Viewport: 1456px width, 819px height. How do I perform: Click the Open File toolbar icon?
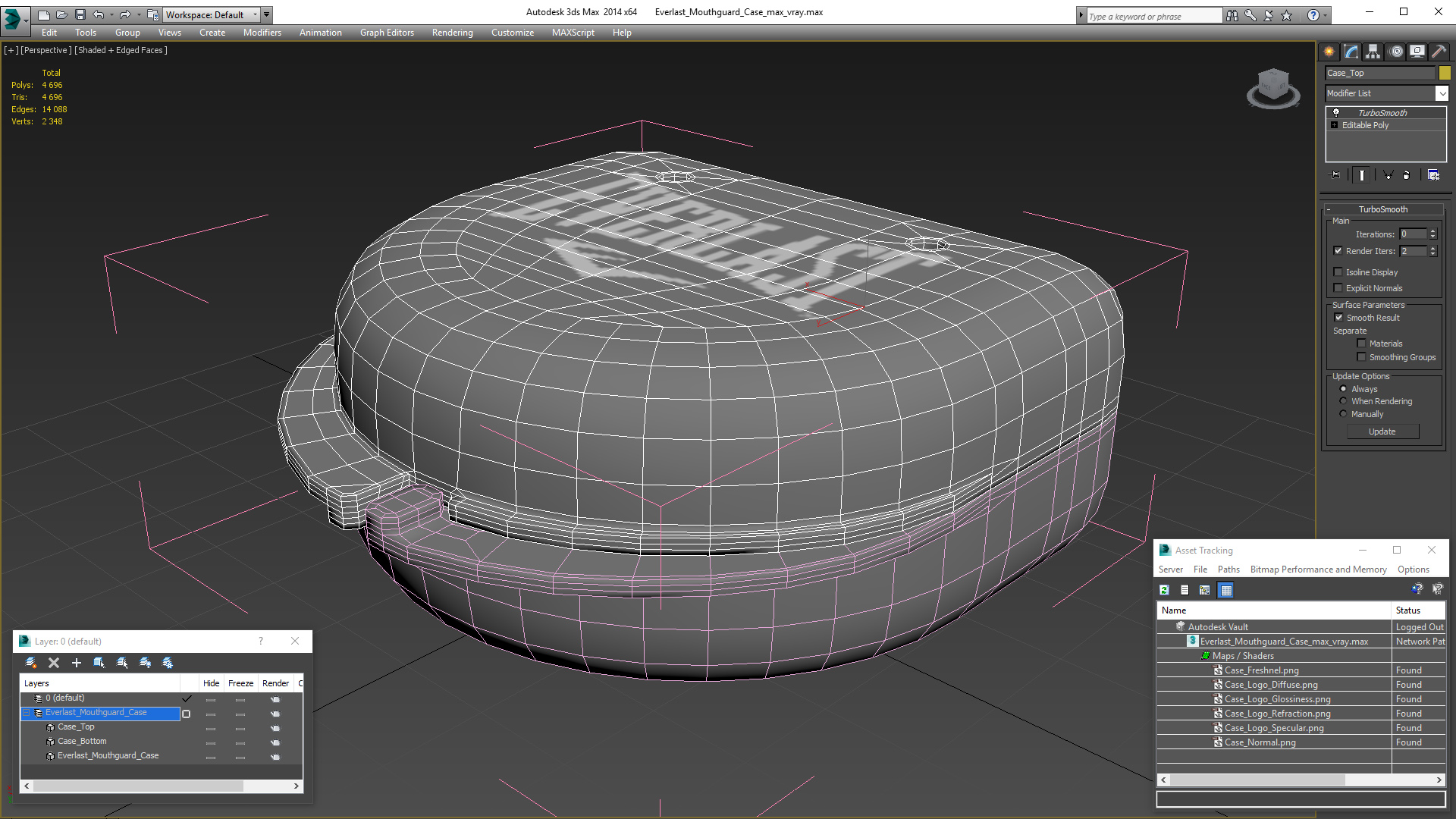point(61,14)
